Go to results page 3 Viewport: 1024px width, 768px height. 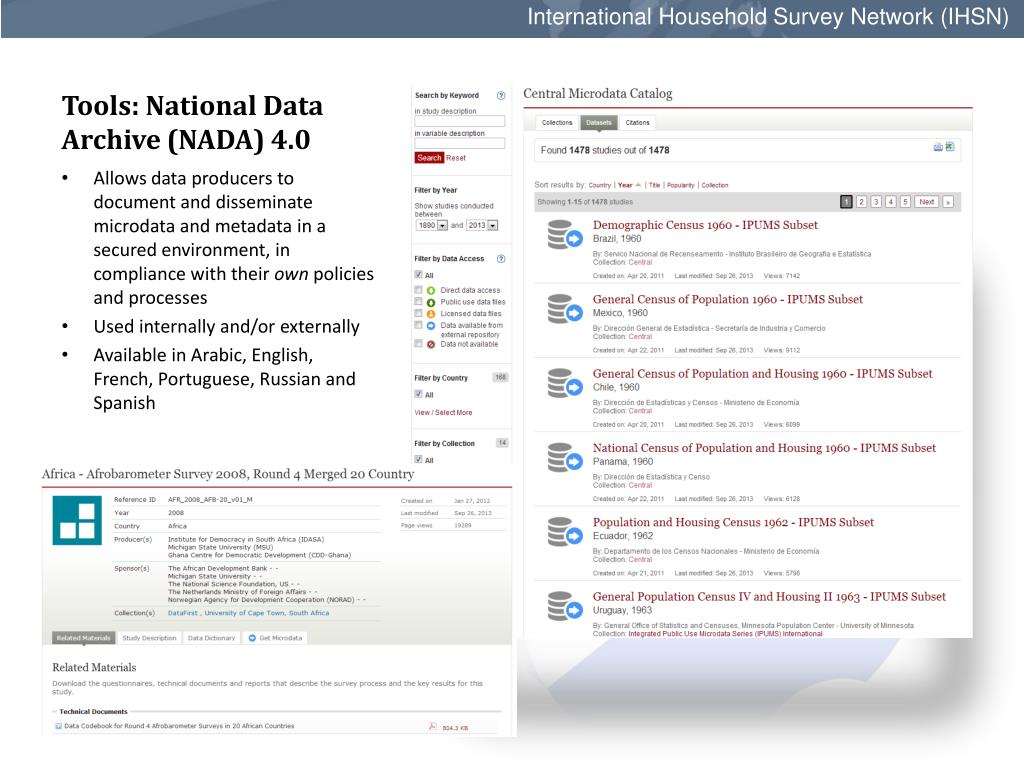click(876, 202)
